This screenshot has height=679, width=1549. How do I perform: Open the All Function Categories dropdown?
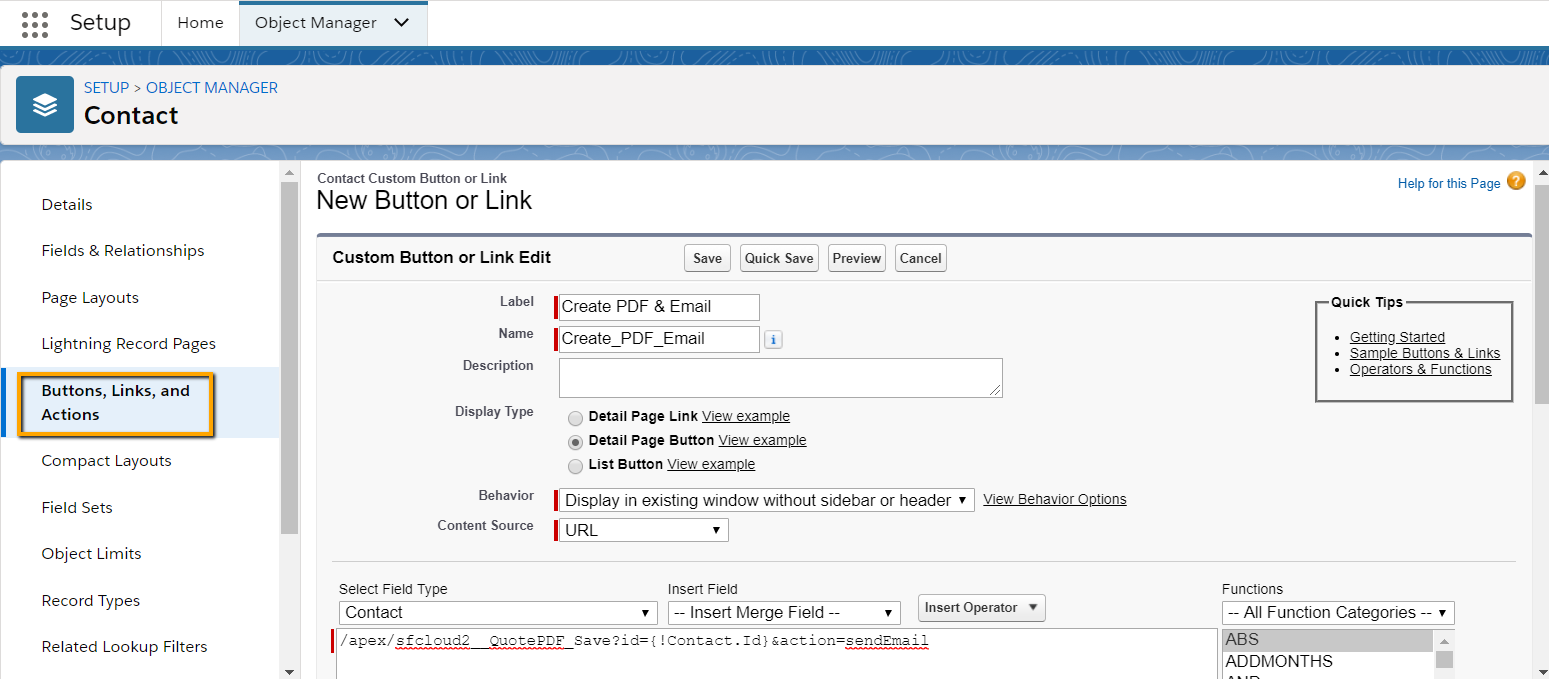pos(1338,612)
